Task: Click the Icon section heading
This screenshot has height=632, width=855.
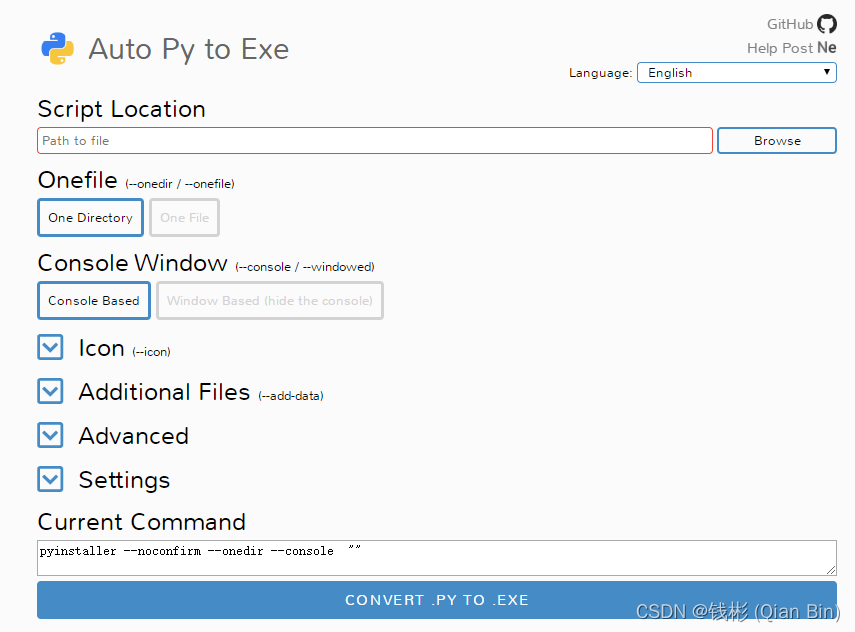Action: pyautogui.click(x=101, y=348)
